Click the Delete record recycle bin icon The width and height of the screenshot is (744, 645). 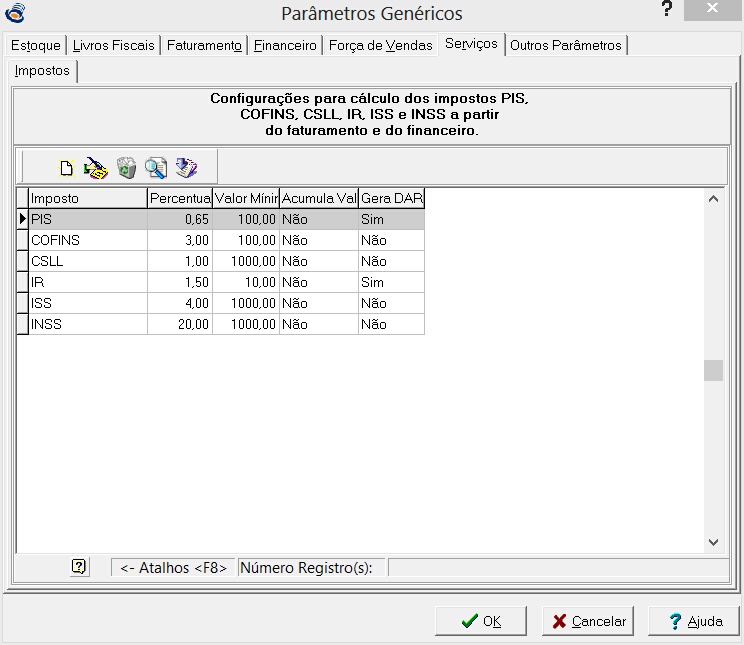[127, 168]
